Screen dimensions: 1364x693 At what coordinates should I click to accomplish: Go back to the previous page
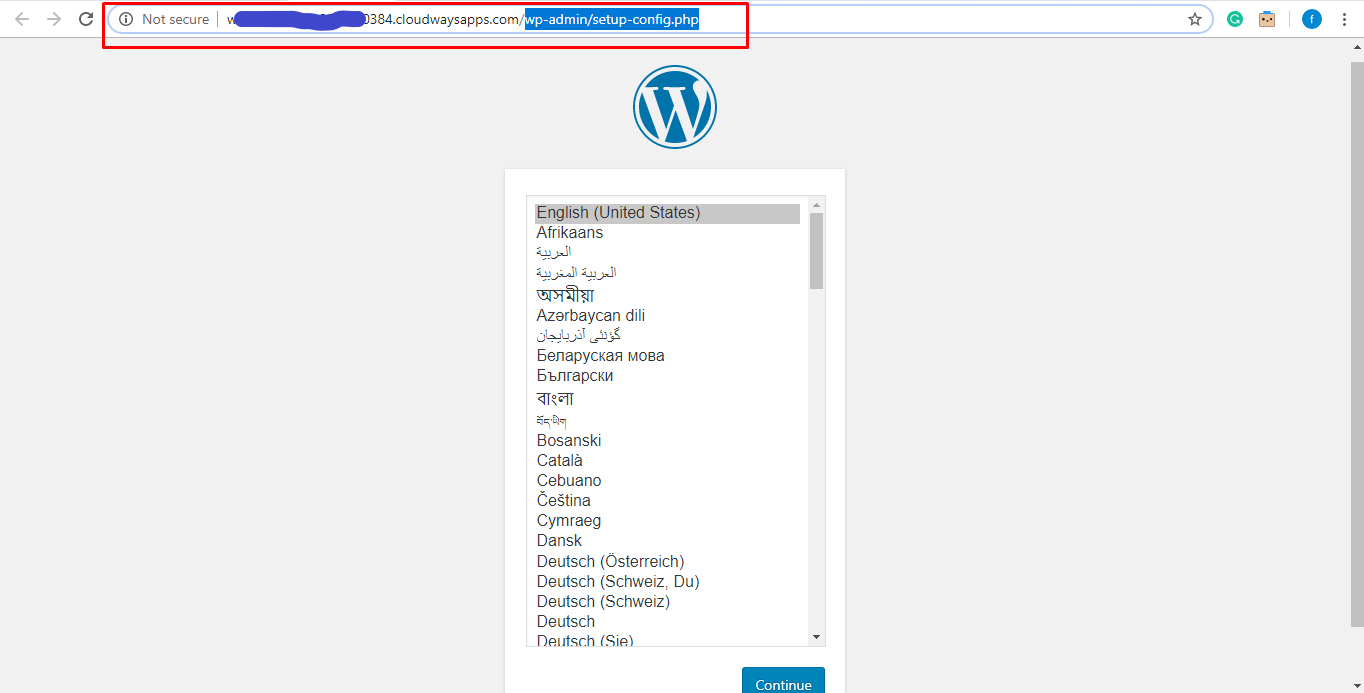pyautogui.click(x=22, y=19)
